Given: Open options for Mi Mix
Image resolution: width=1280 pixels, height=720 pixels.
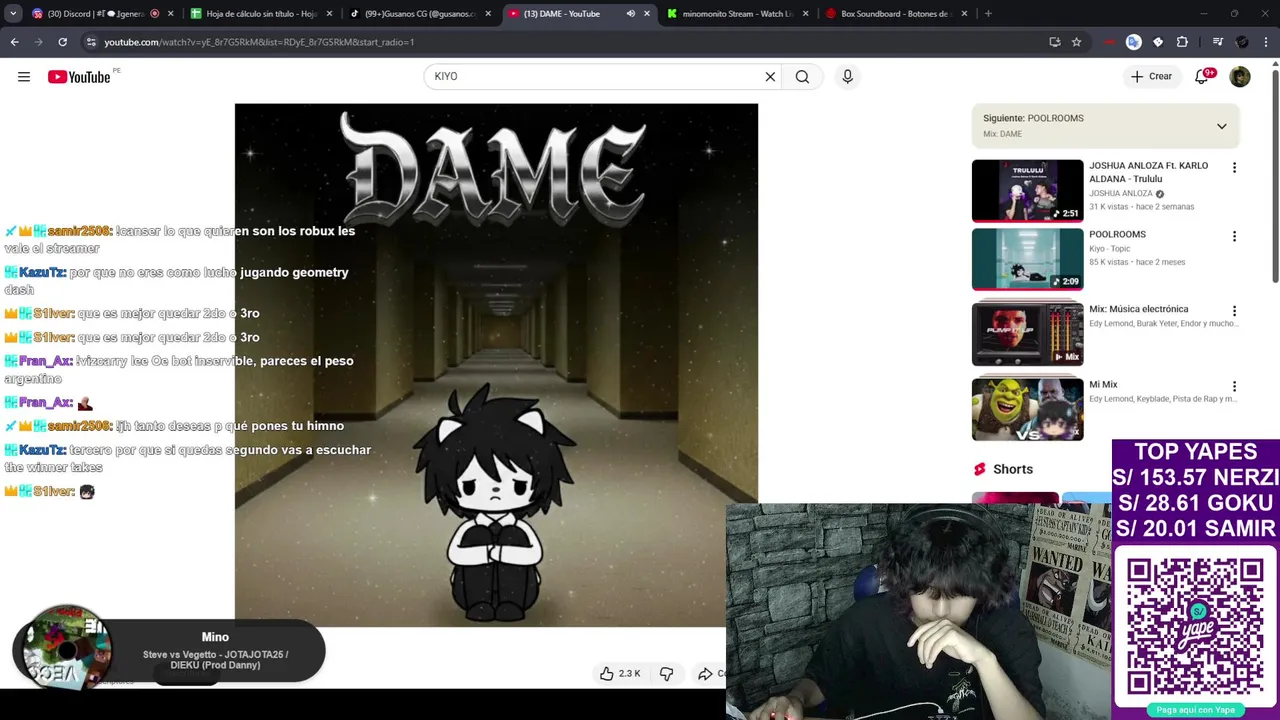Looking at the screenshot, I should point(1234,387).
